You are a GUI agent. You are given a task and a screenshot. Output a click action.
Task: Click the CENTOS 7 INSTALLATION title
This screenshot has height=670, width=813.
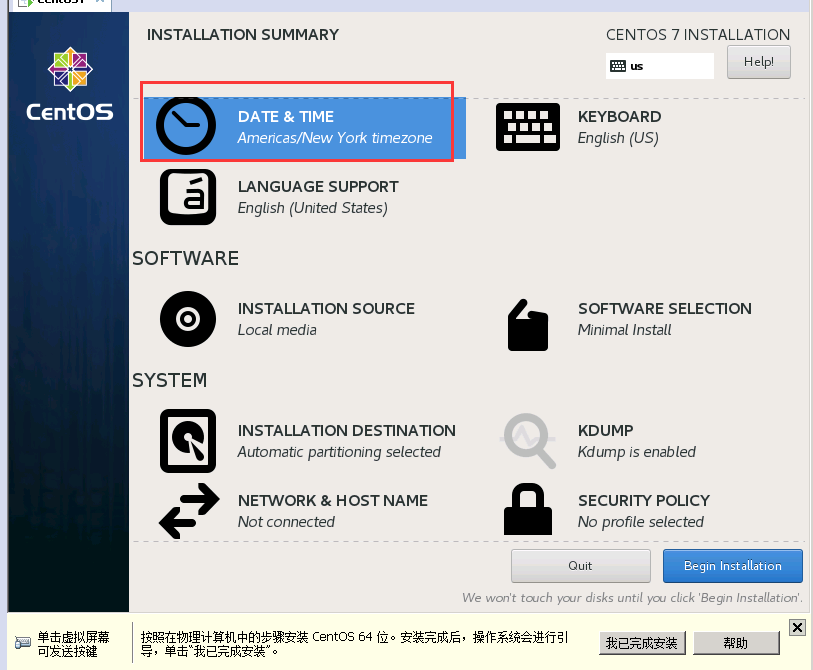click(x=698, y=35)
